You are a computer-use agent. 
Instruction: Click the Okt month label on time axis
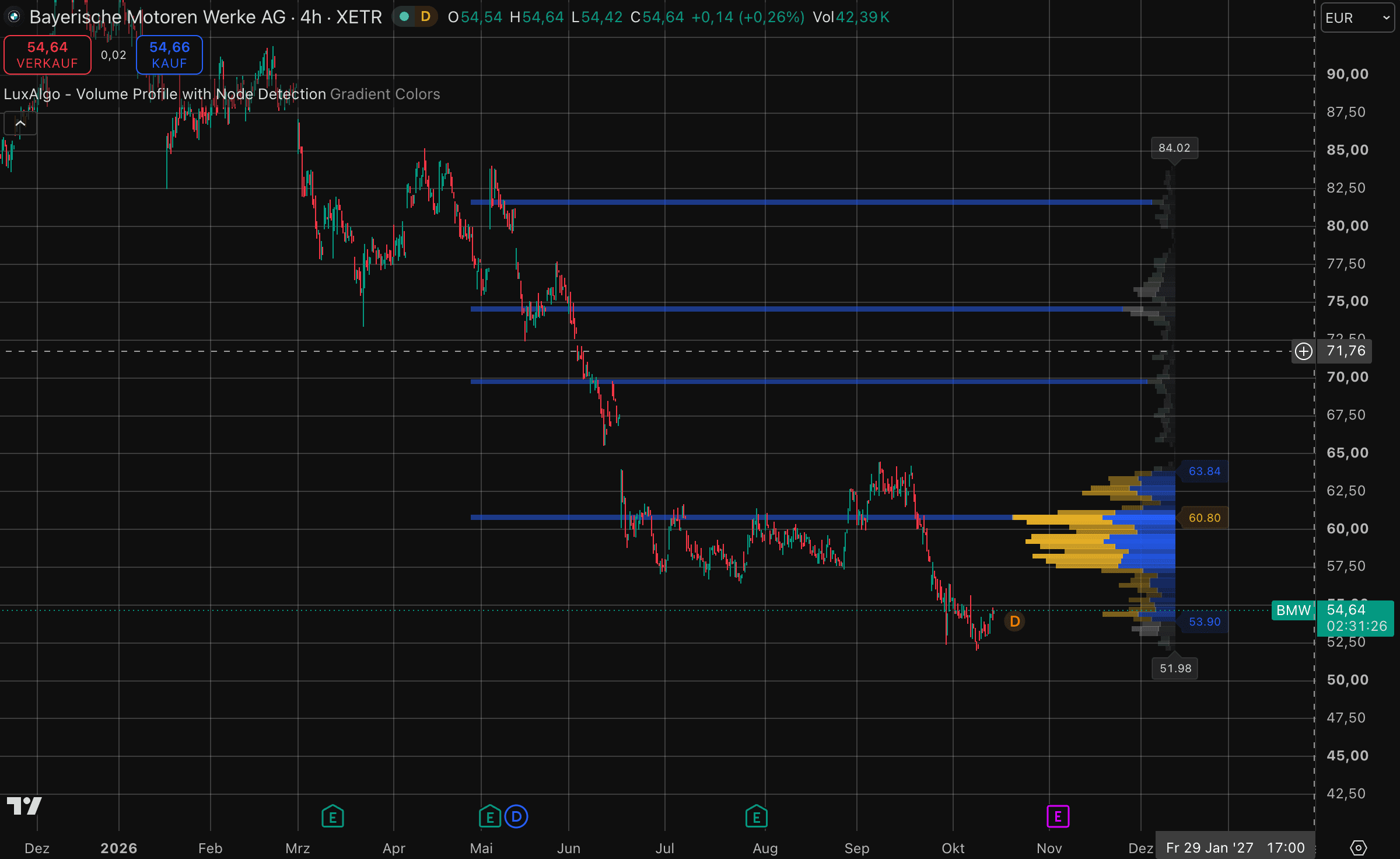pos(953,848)
